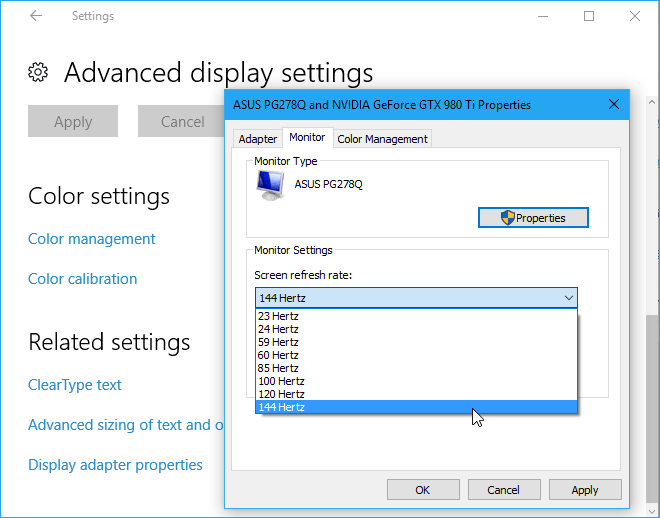
Task: Select the Monitor tab
Action: tap(307, 137)
